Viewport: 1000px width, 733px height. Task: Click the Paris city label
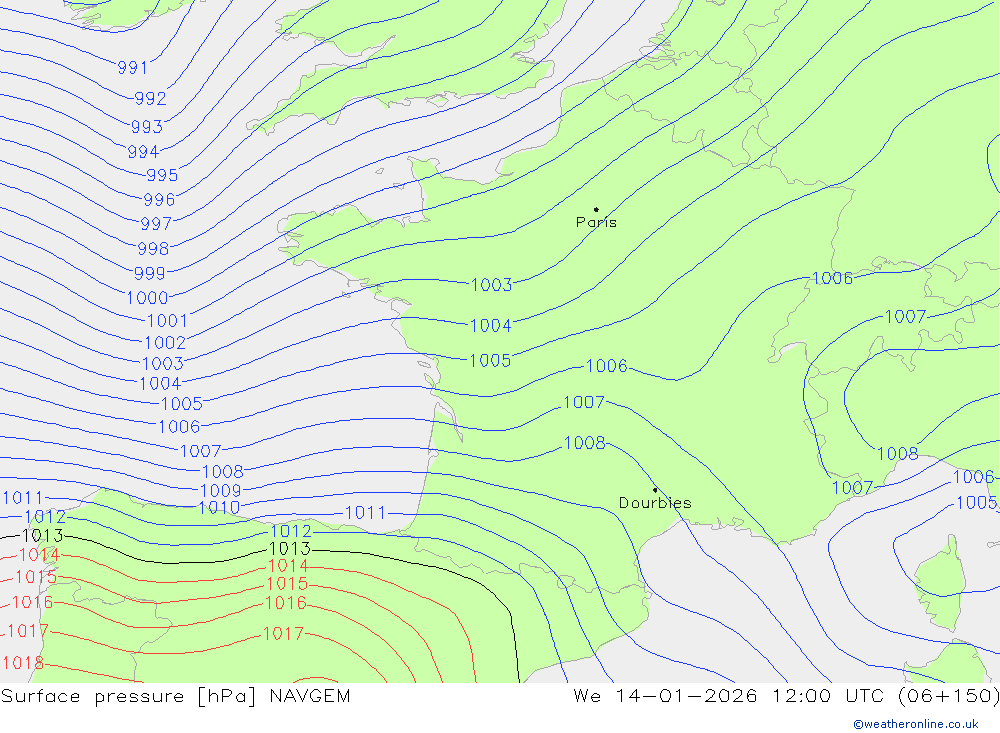pos(596,222)
